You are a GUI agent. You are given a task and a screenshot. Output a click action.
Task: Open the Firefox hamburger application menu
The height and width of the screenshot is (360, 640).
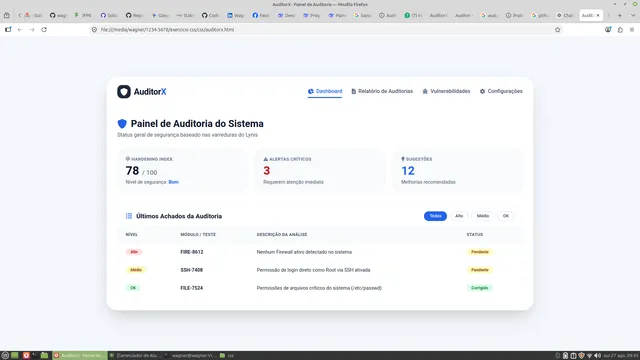click(x=632, y=29)
